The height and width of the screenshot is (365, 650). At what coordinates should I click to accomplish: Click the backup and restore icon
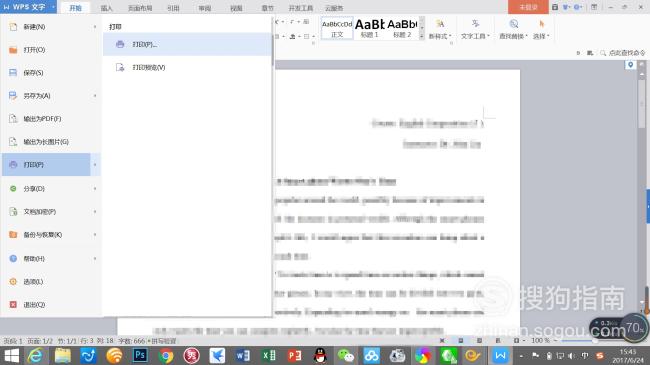click(x=13, y=234)
